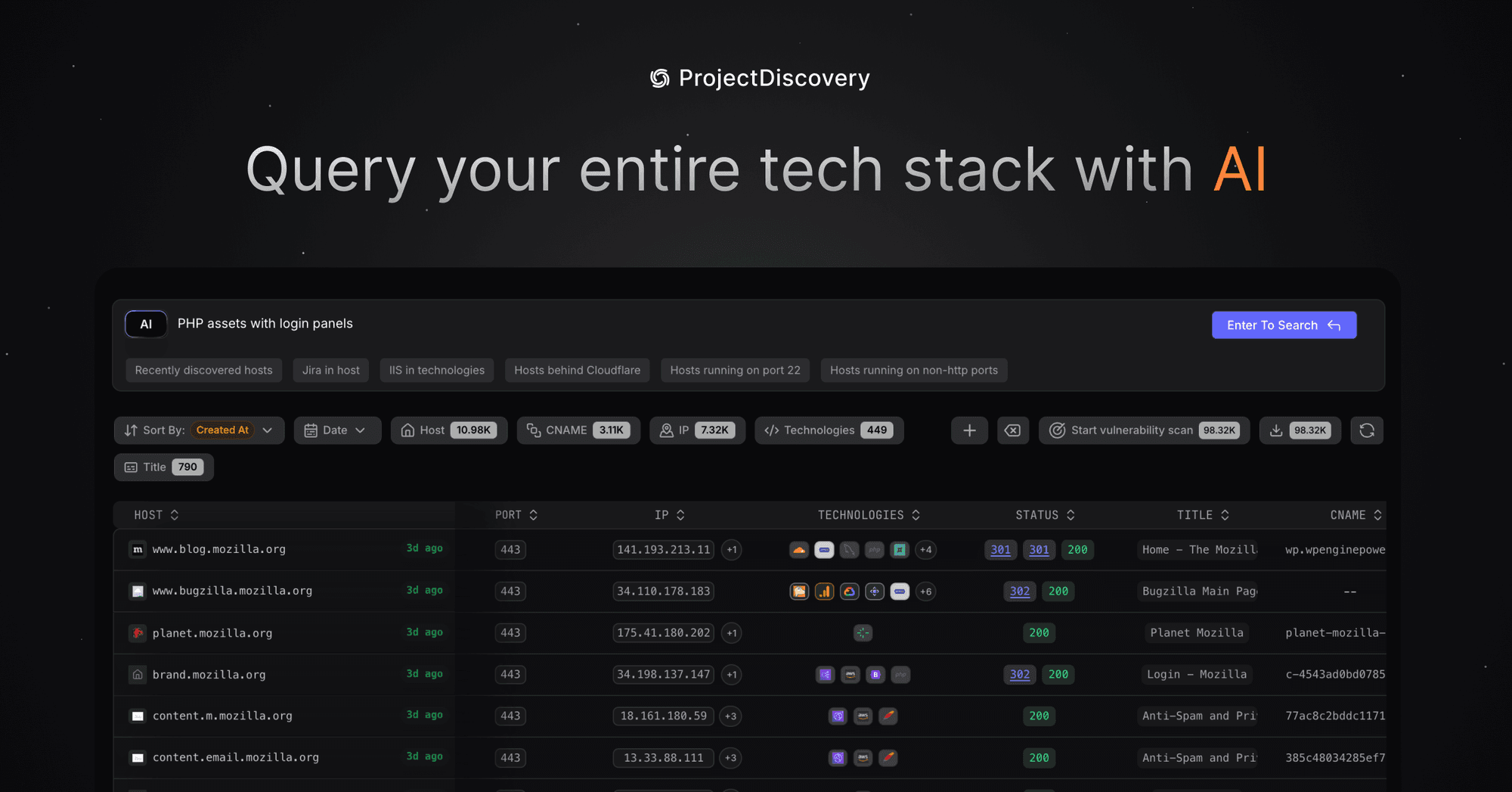Sort table by STATUS column
Screen dimensions: 1512x792
click(x=1045, y=515)
